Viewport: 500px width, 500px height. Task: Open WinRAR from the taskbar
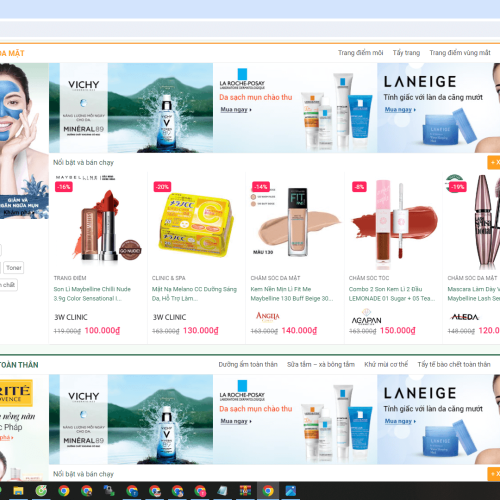click(x=245, y=491)
